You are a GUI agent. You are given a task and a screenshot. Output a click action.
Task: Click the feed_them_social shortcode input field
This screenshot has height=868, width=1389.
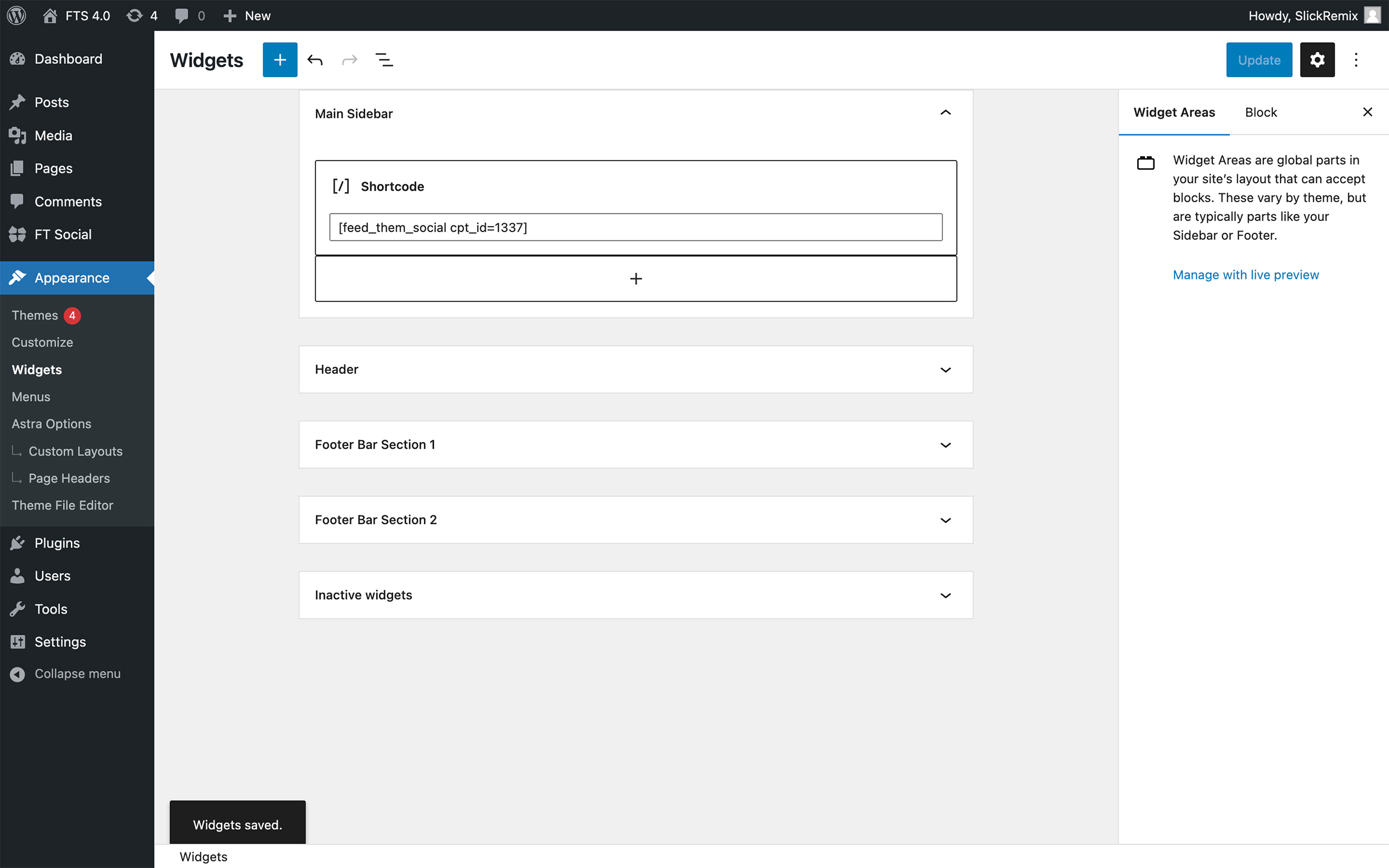(636, 227)
